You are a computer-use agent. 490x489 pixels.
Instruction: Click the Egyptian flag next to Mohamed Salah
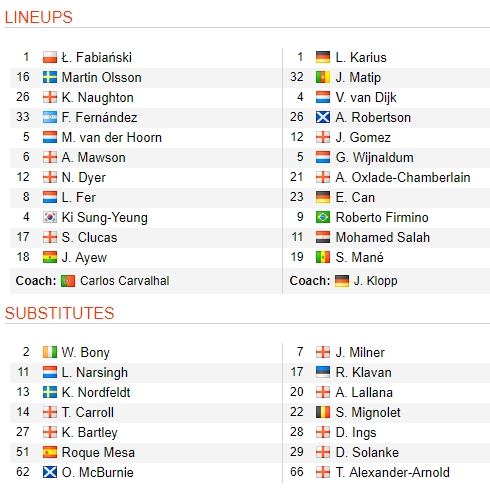[x=323, y=237]
